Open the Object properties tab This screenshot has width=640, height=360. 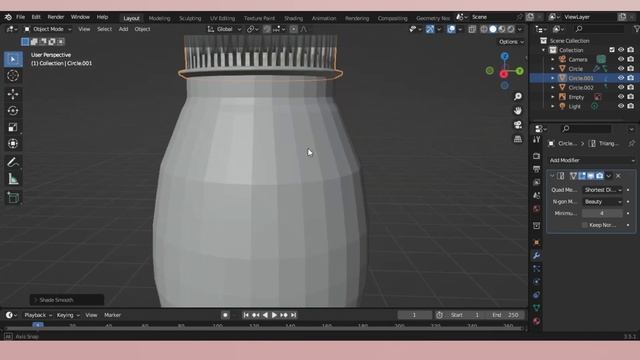(536, 242)
